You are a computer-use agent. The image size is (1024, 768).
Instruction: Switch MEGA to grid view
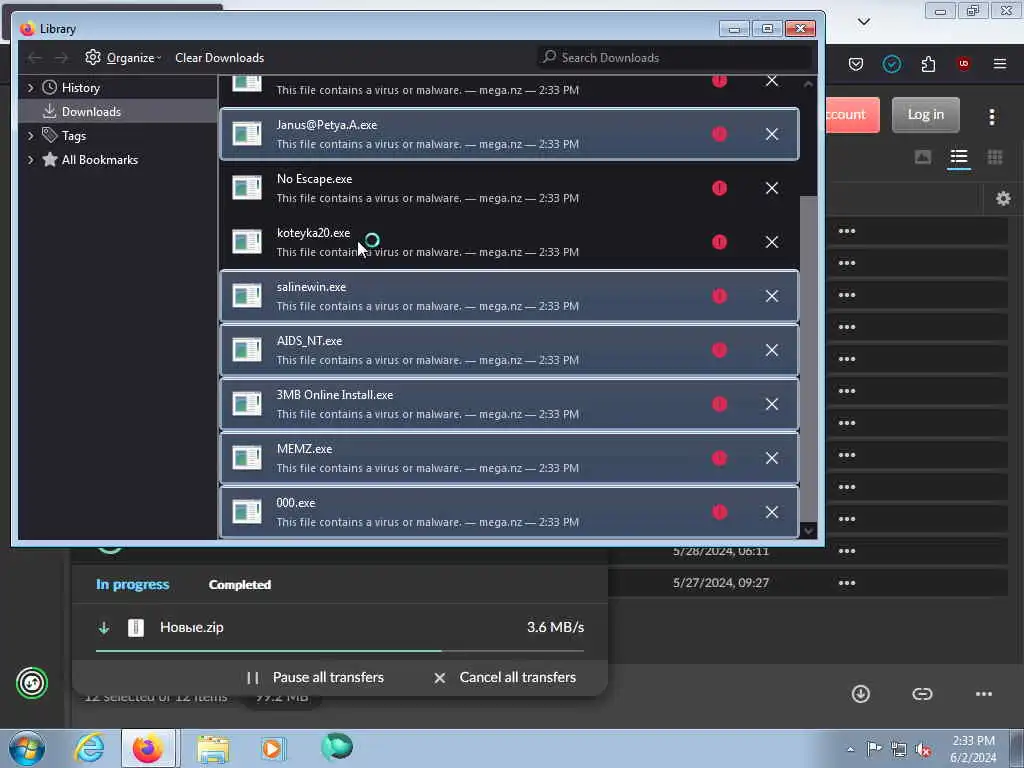pyautogui.click(x=995, y=157)
